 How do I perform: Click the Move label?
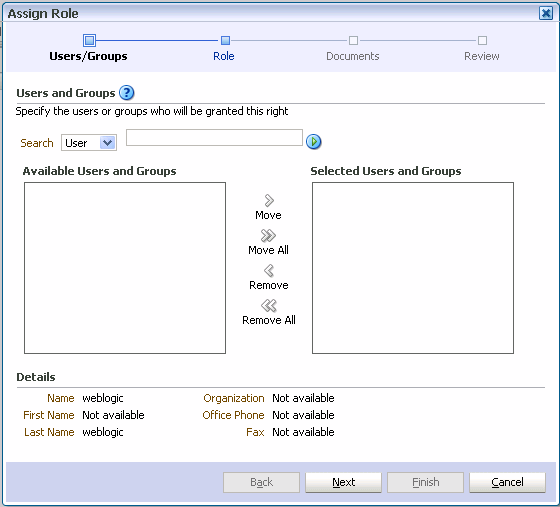(268, 215)
